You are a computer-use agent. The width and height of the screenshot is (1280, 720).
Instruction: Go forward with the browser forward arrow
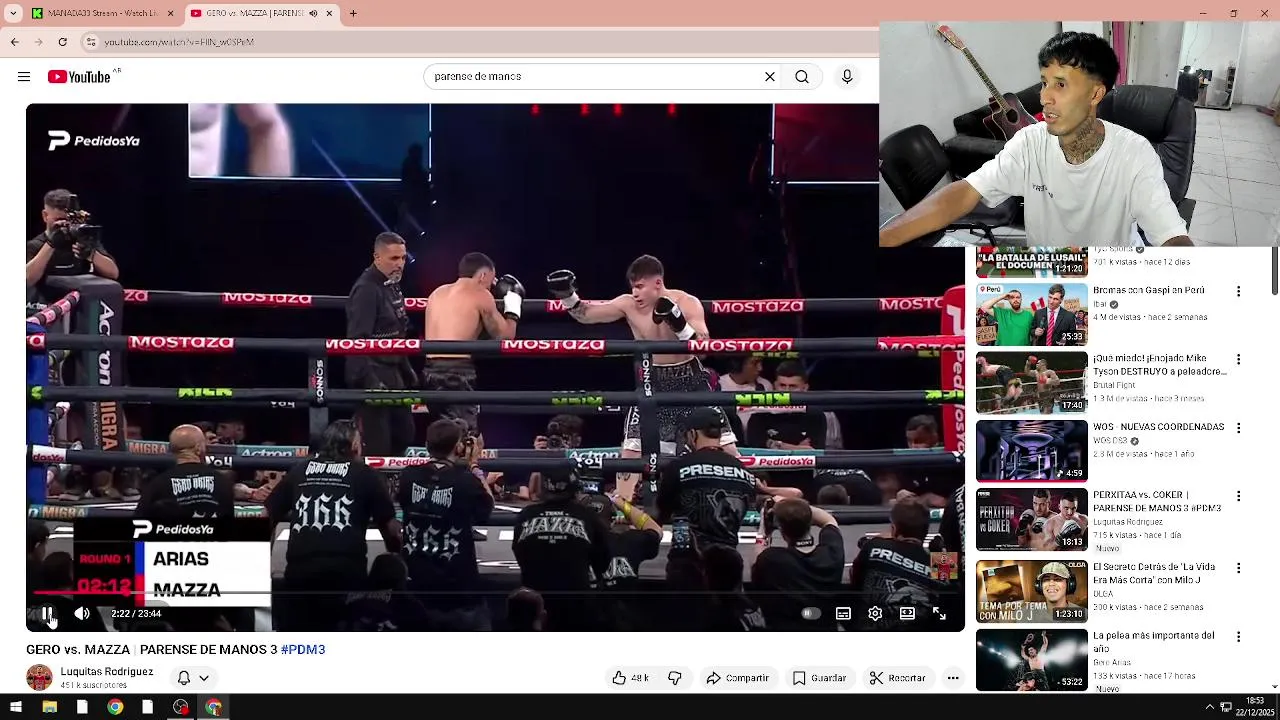coord(38,42)
